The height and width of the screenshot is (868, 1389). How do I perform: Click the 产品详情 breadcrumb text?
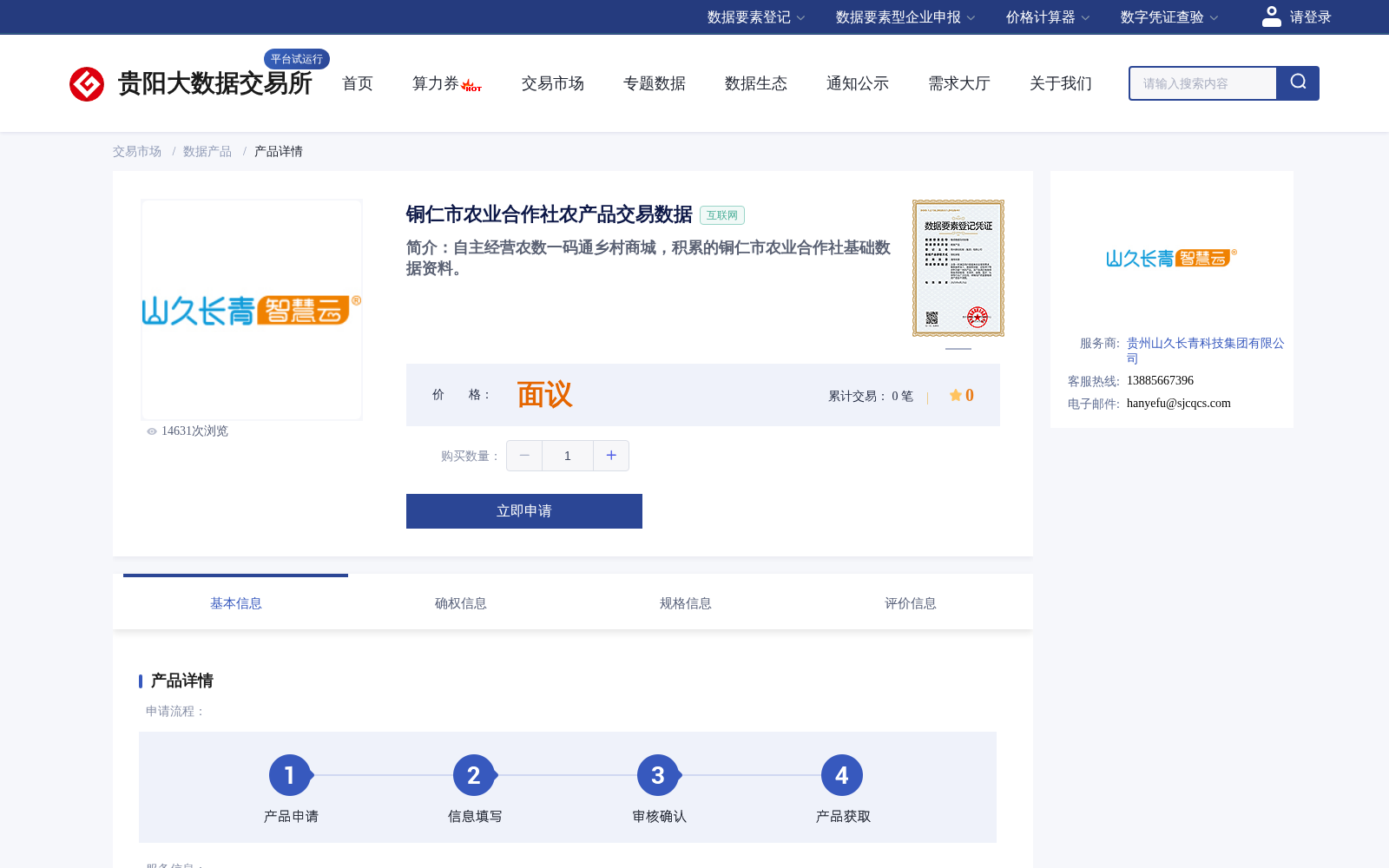tap(278, 151)
